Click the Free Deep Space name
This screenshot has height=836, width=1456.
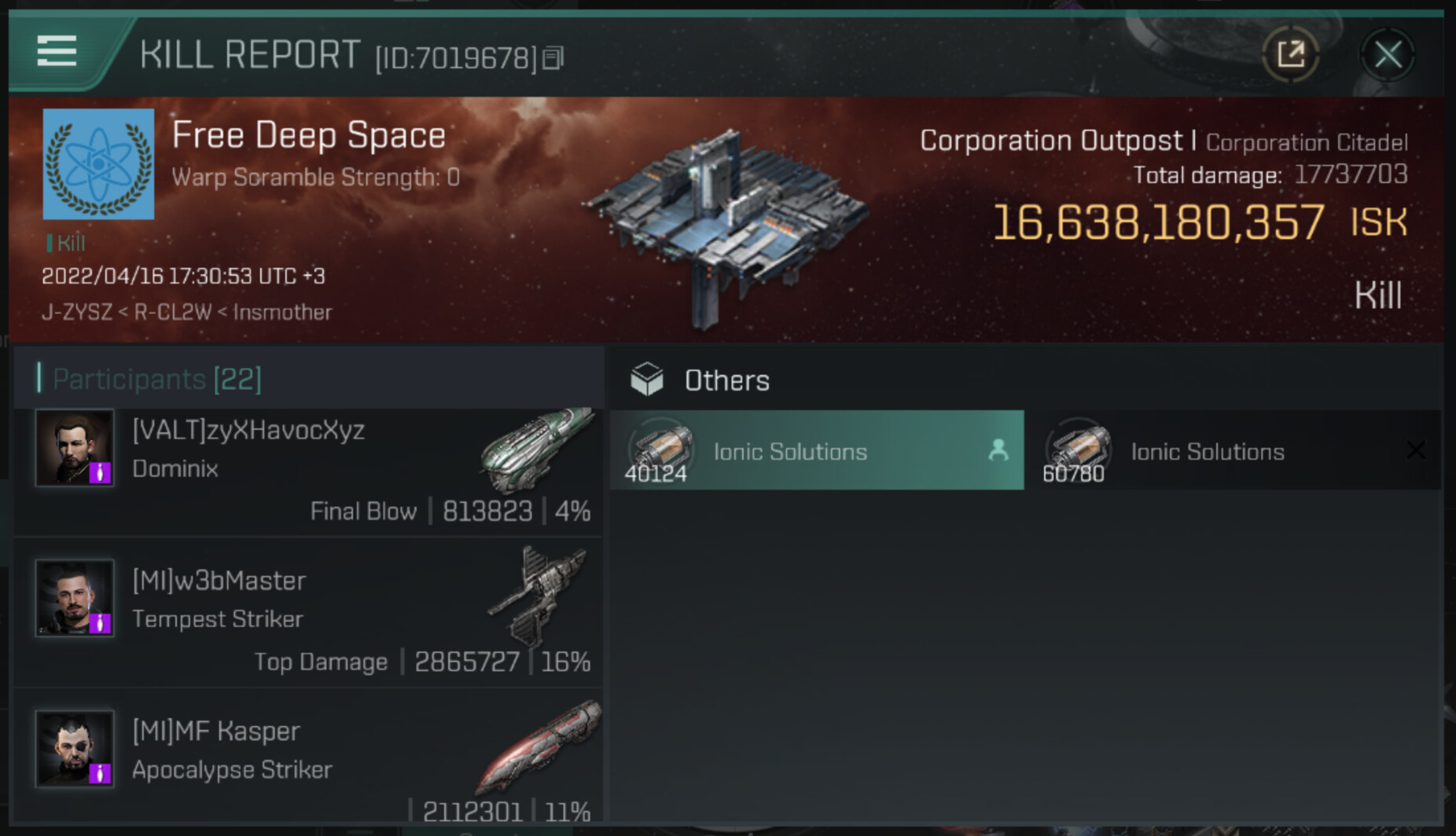pos(309,135)
